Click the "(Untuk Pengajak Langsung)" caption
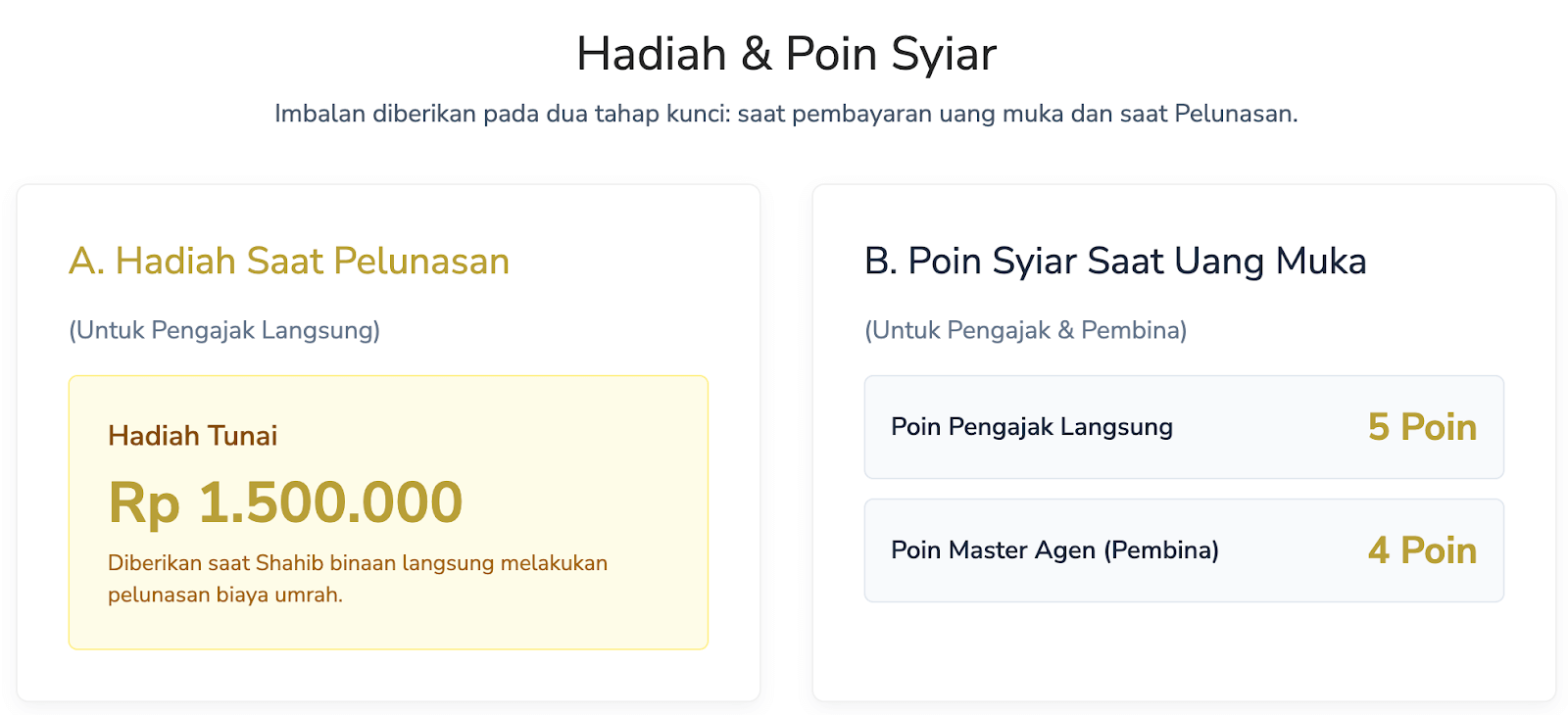 pyautogui.click(x=224, y=330)
